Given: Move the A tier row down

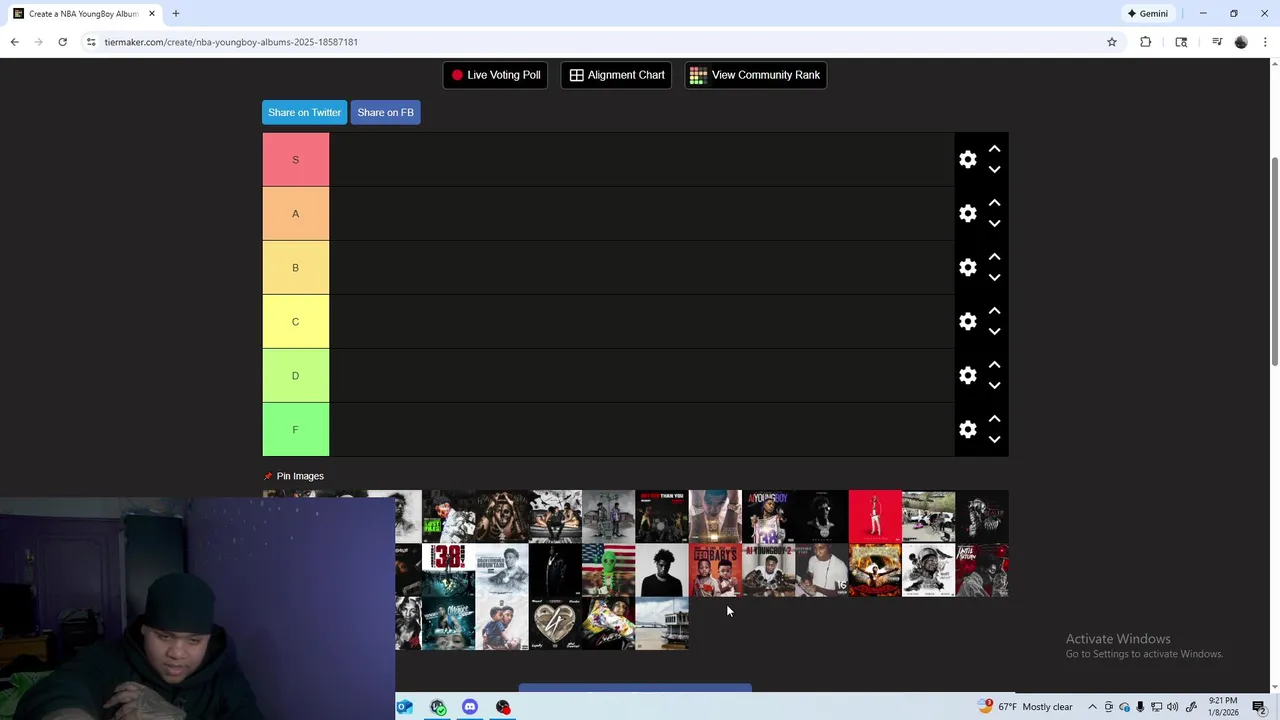Looking at the screenshot, I should tap(994, 224).
